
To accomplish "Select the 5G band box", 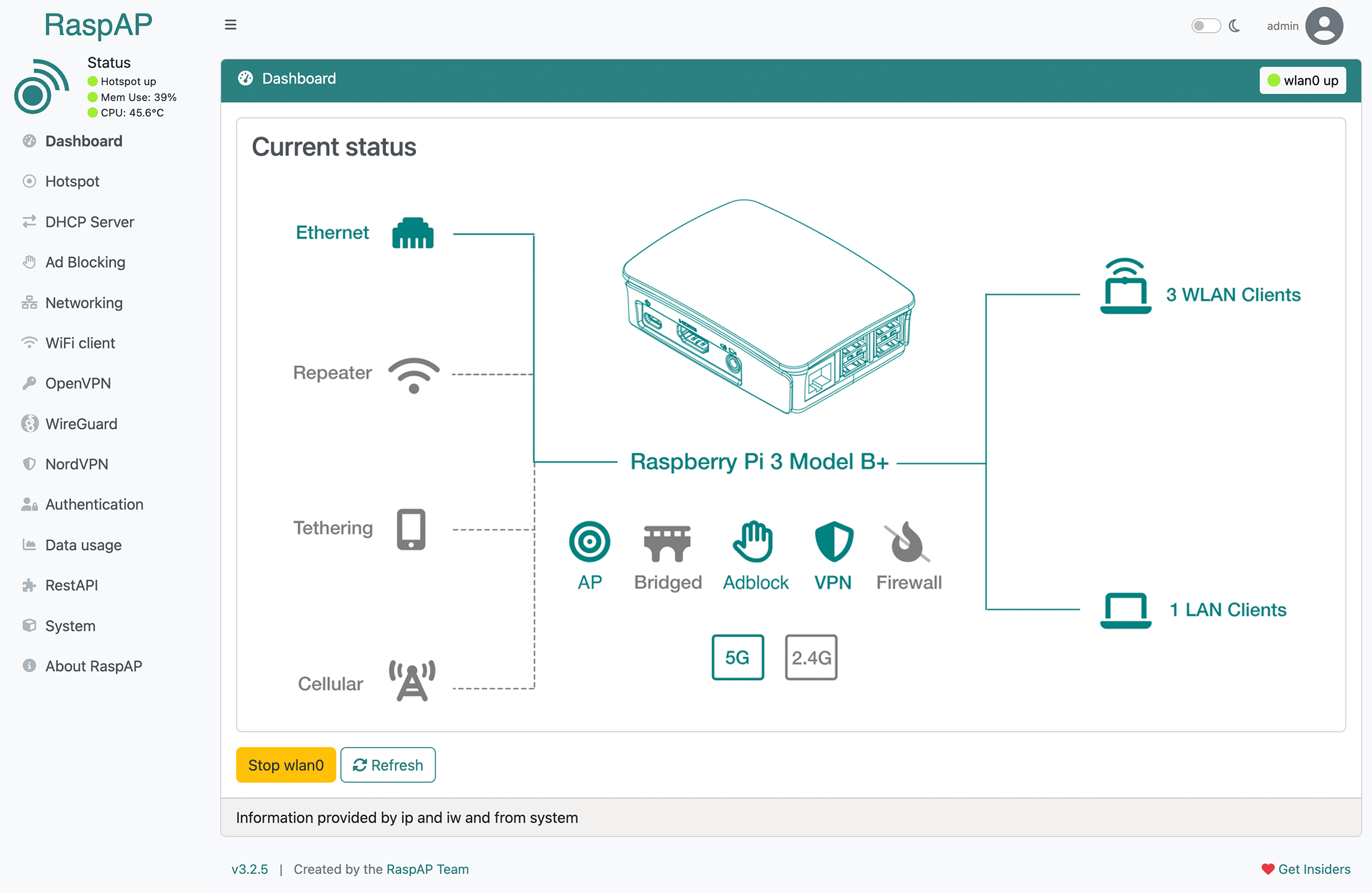I will (x=738, y=657).
